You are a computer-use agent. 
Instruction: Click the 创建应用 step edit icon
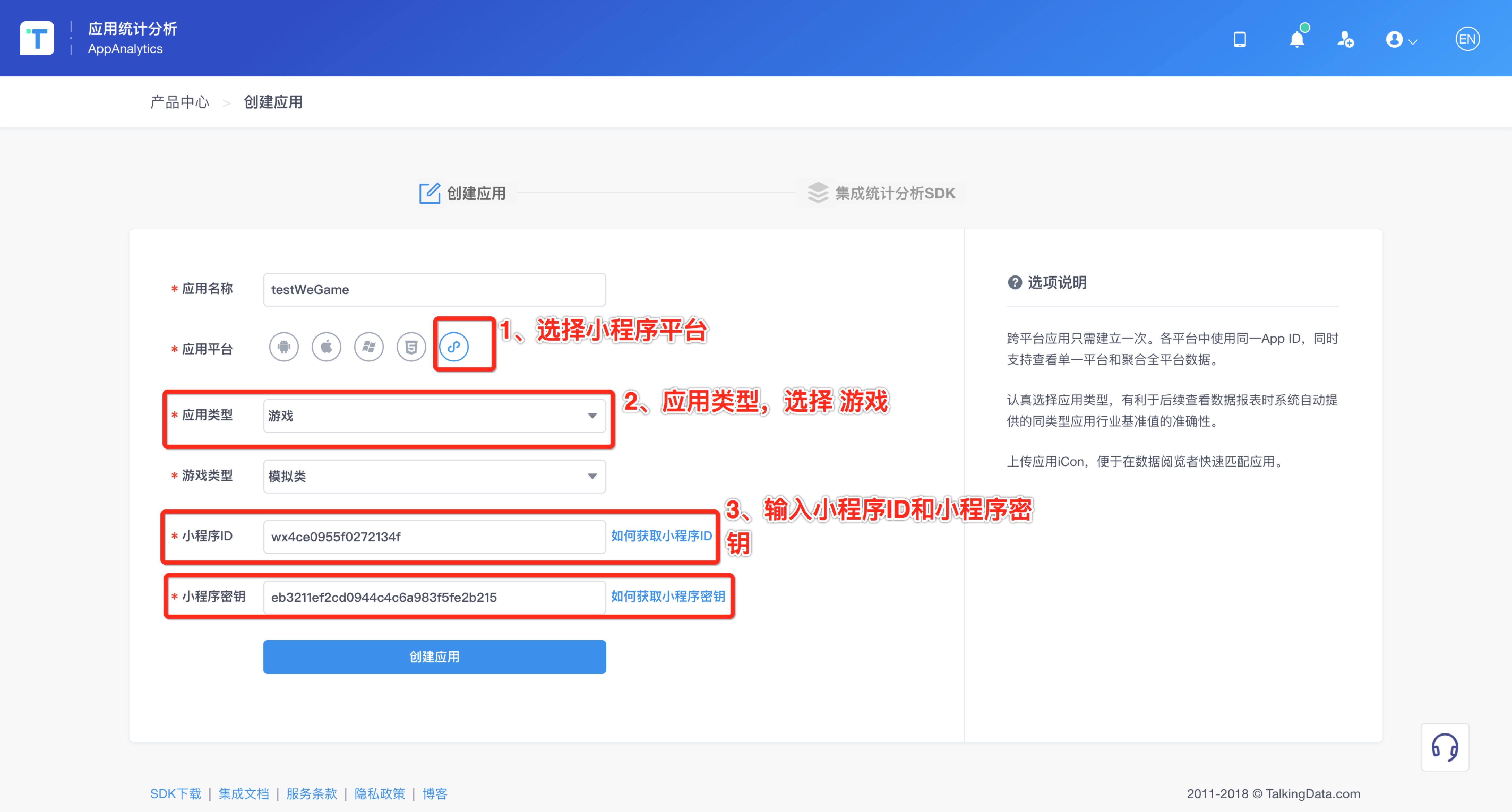click(x=430, y=193)
